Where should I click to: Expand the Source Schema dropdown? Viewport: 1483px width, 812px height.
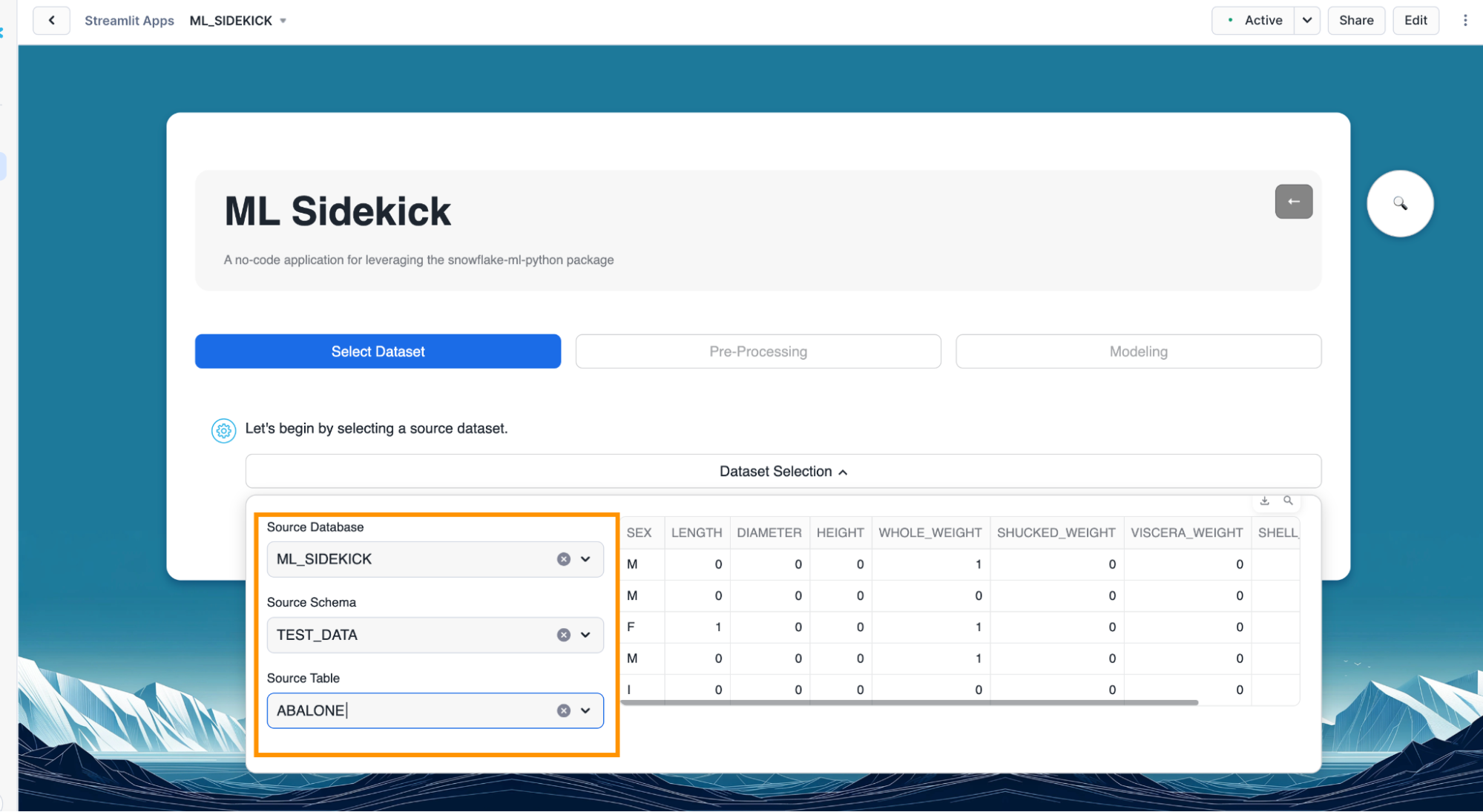[x=585, y=635]
